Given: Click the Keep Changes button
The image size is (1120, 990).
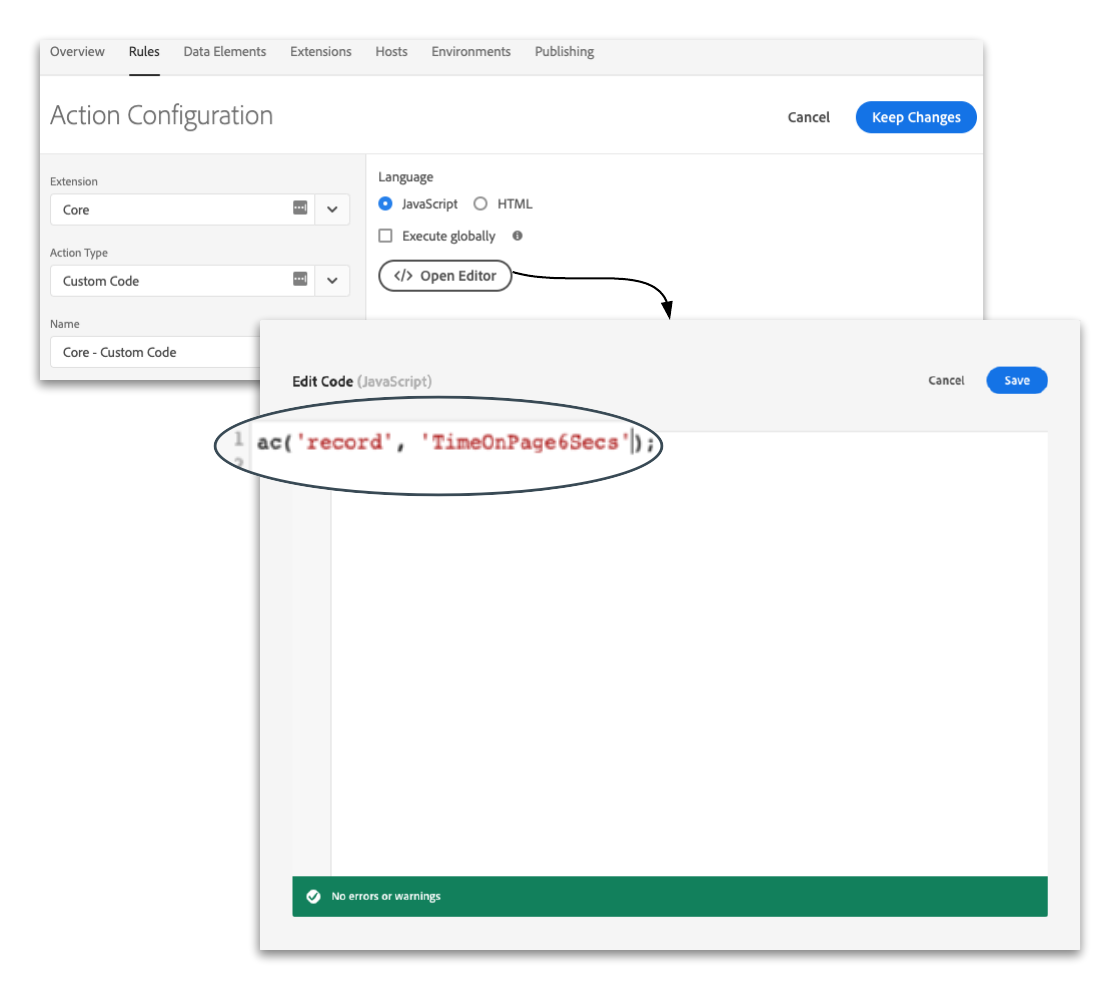Looking at the screenshot, I should 916,117.
